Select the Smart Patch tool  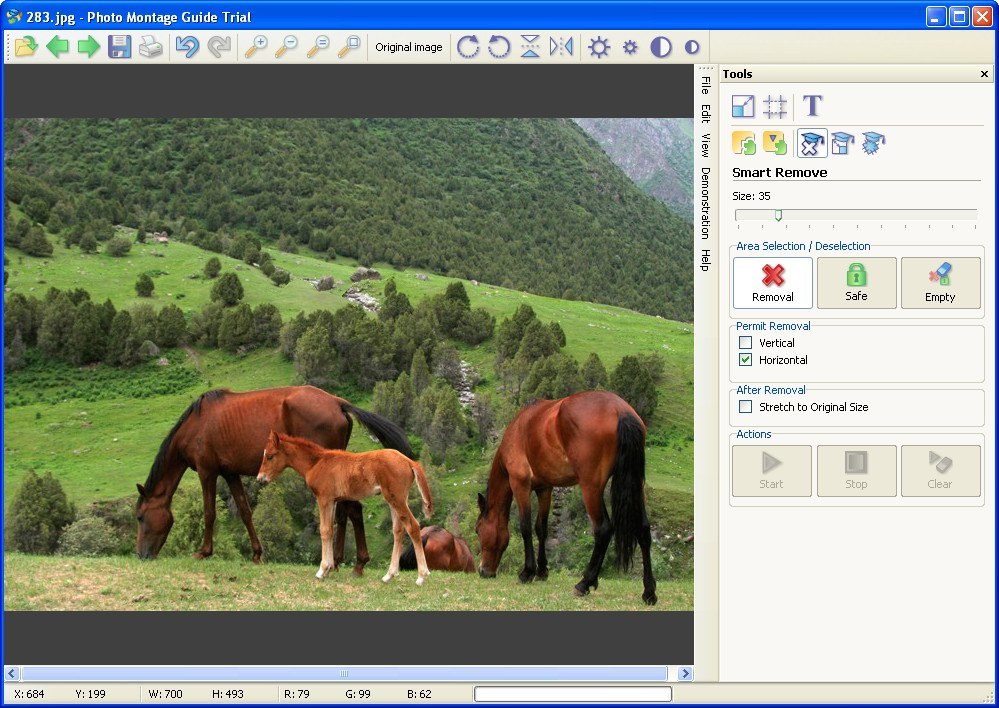click(x=843, y=143)
